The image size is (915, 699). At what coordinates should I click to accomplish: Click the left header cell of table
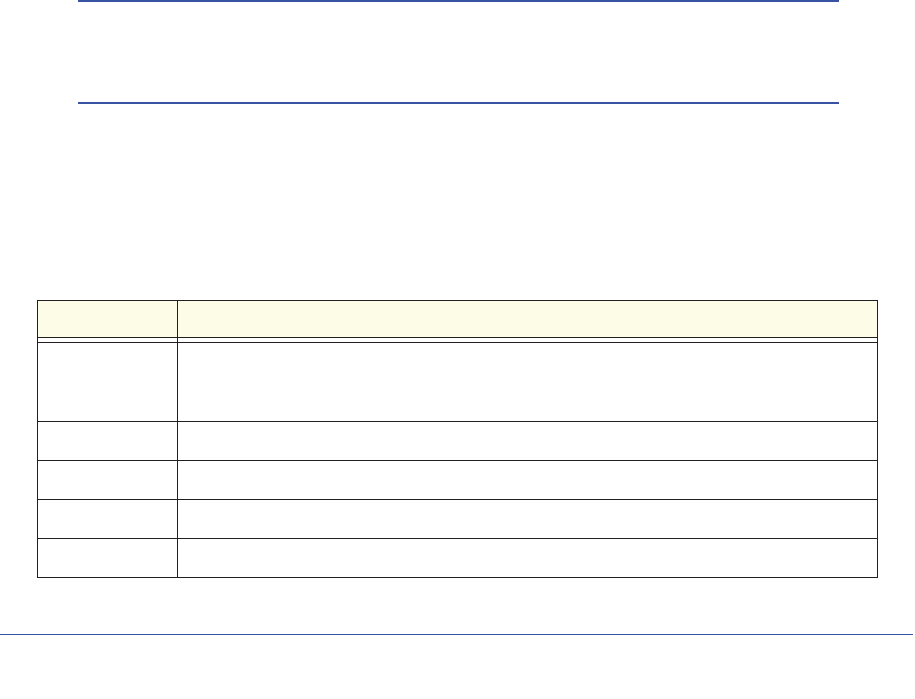107,319
